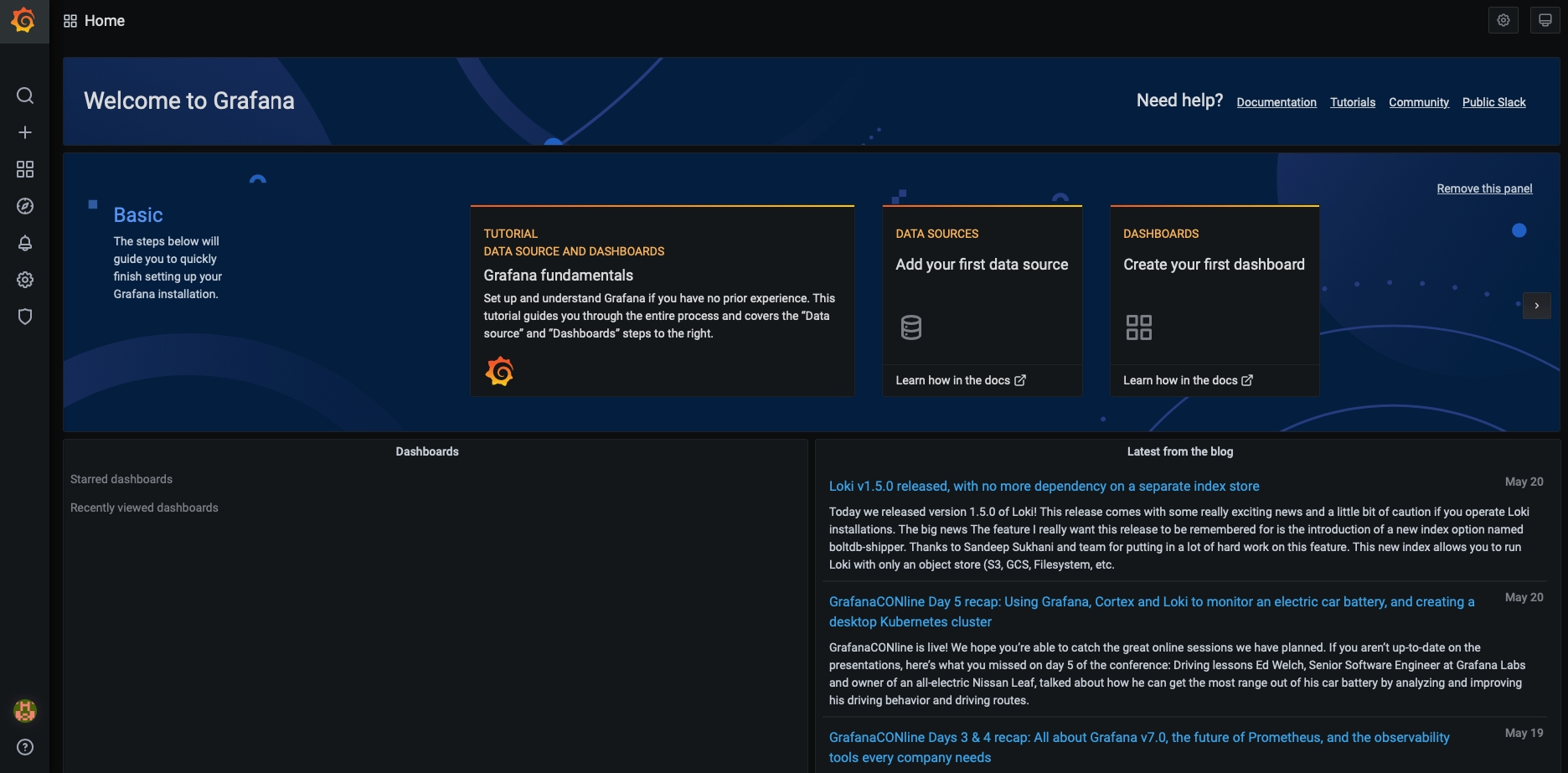Open dashboard settings gear in top bar
Image resolution: width=1568 pixels, height=773 pixels.
1504,20
